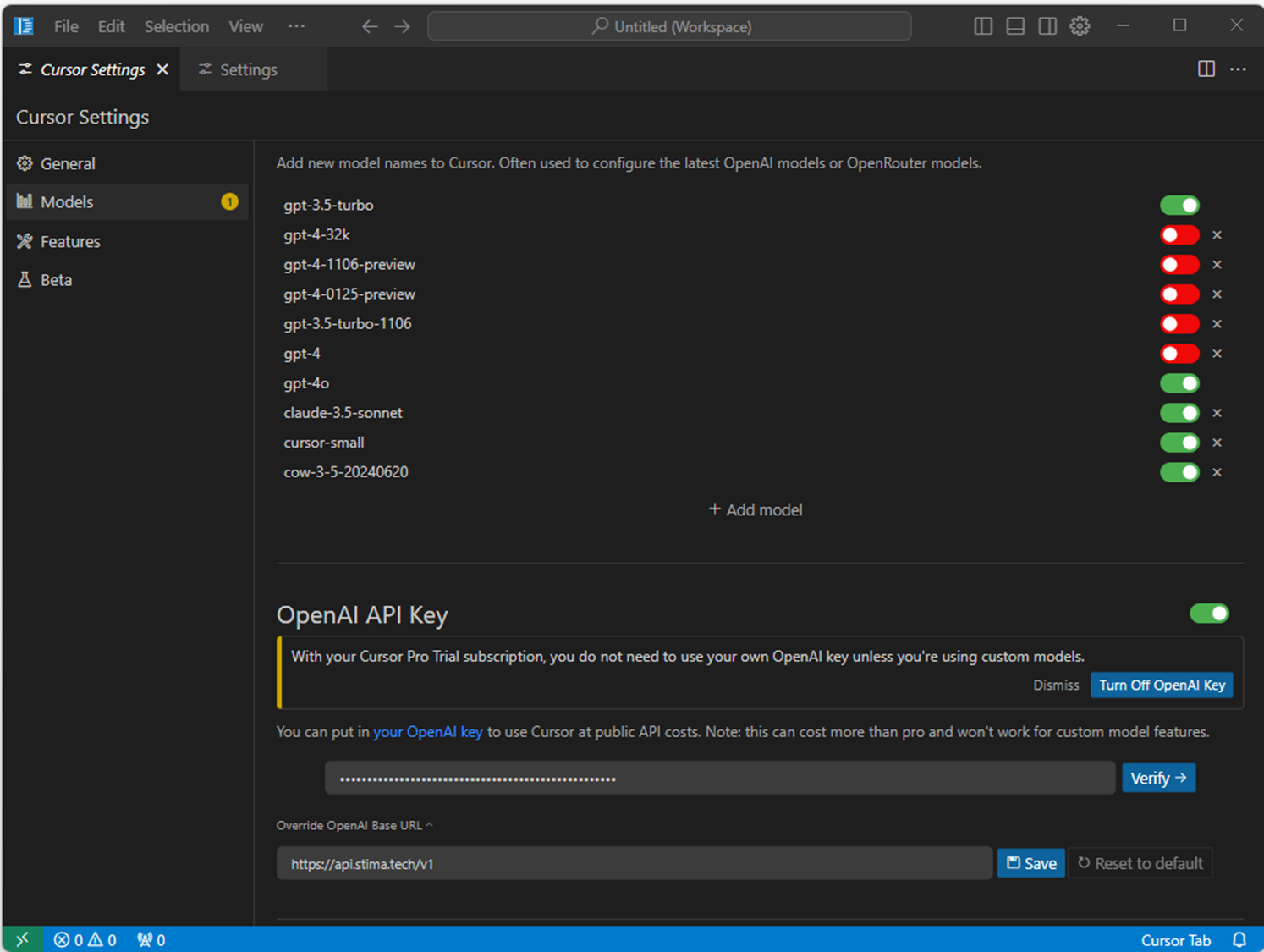Open notifications bell in status bar
Image resolution: width=1264 pixels, height=952 pixels.
[1239, 939]
